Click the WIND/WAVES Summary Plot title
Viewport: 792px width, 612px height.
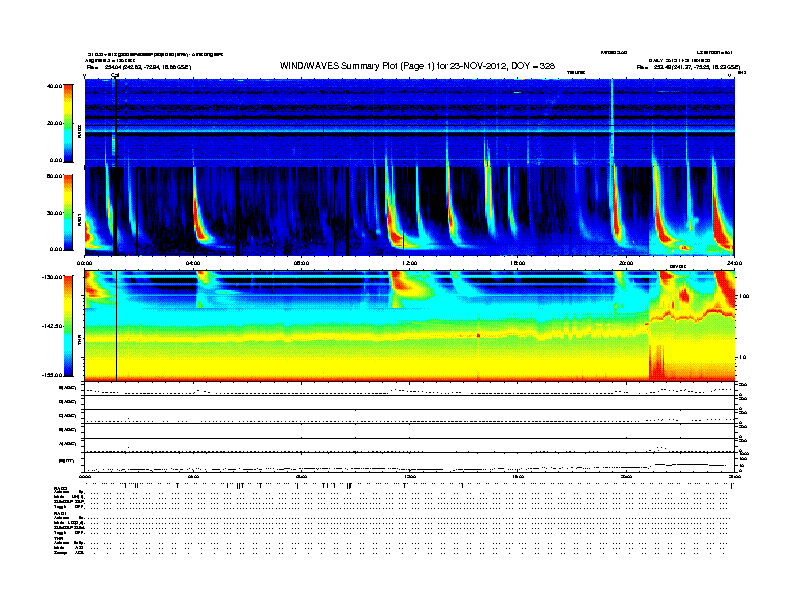pyautogui.click(x=417, y=66)
